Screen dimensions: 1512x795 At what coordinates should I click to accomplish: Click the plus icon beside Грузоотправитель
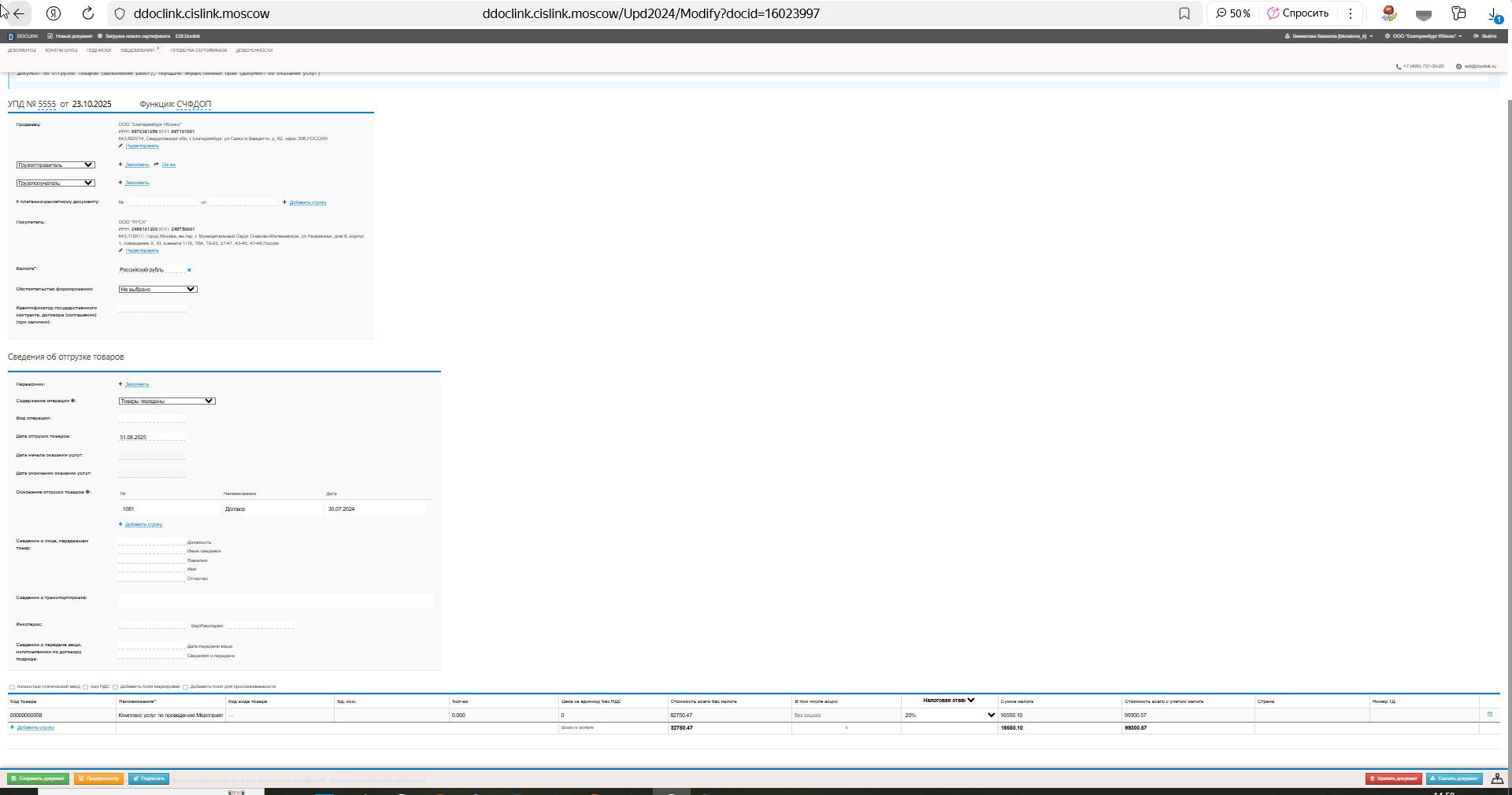point(120,165)
